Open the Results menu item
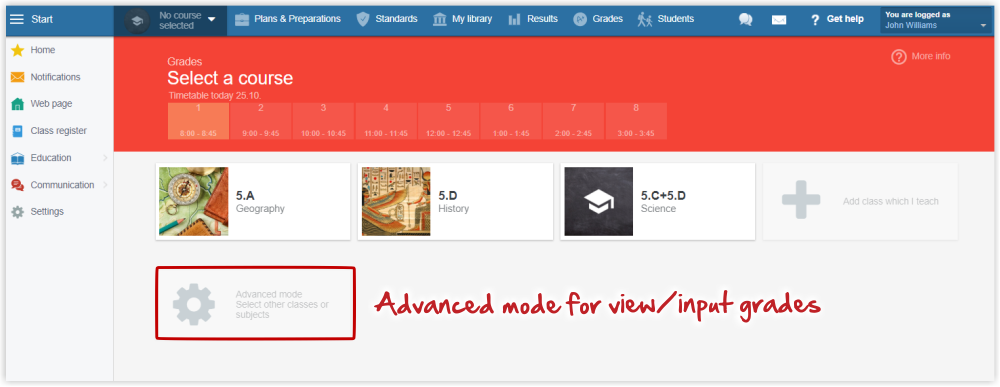1000x387 pixels. [x=533, y=19]
